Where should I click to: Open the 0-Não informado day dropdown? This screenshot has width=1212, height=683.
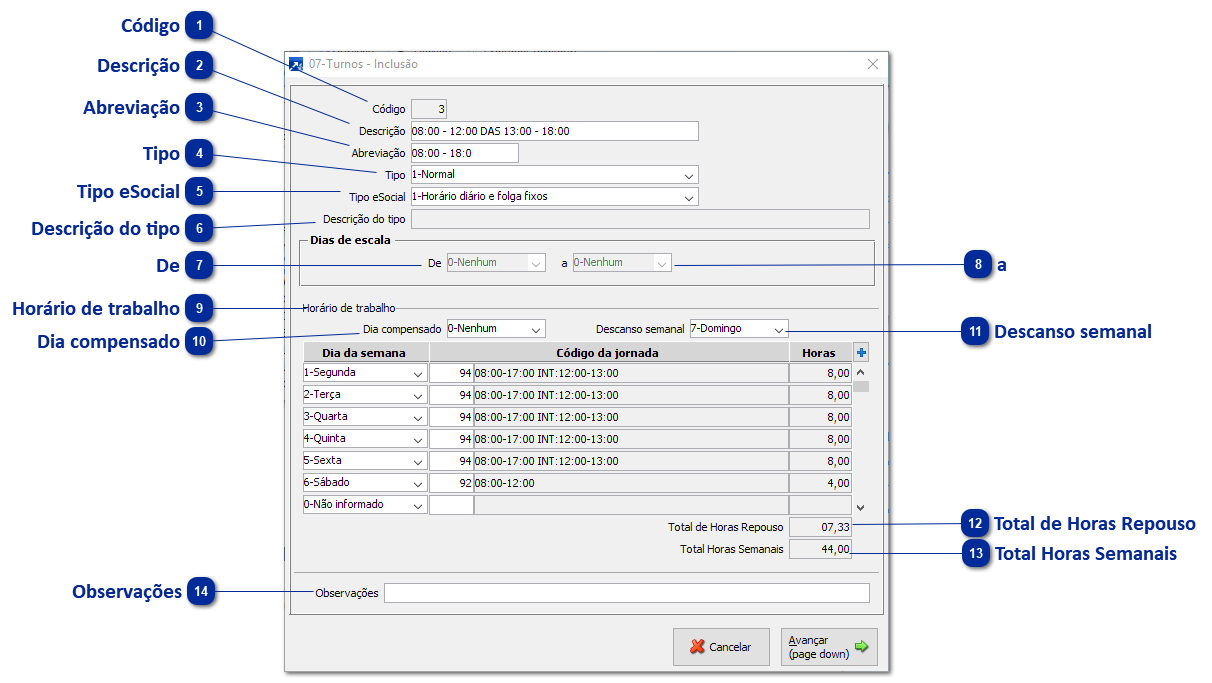point(365,505)
